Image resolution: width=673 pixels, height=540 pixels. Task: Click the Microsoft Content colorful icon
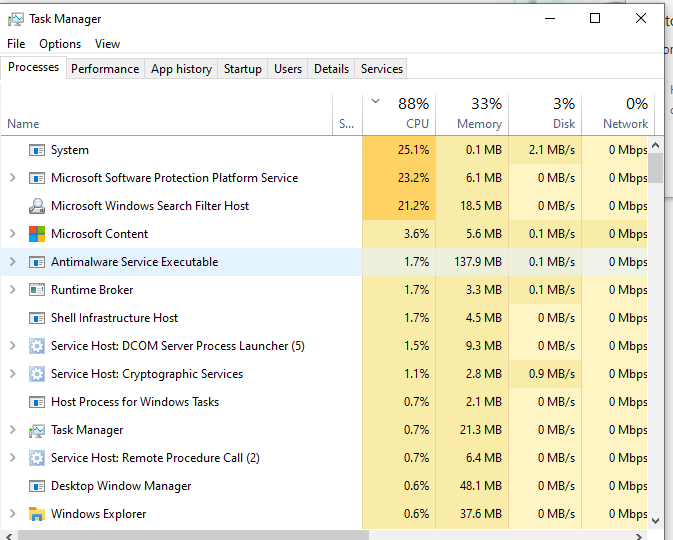click(x=37, y=234)
